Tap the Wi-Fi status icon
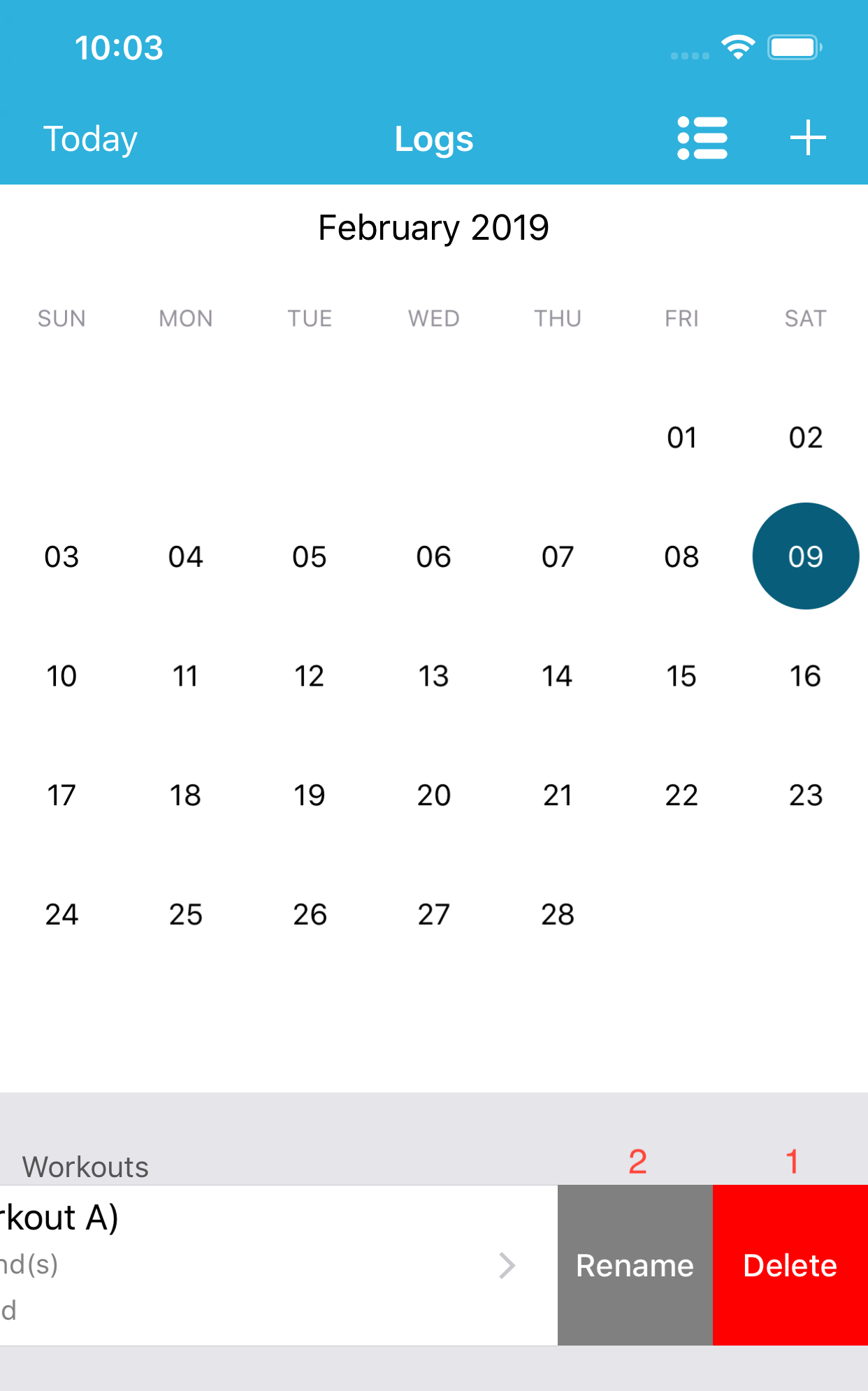Viewport: 868px width, 1391px height. coord(738,47)
